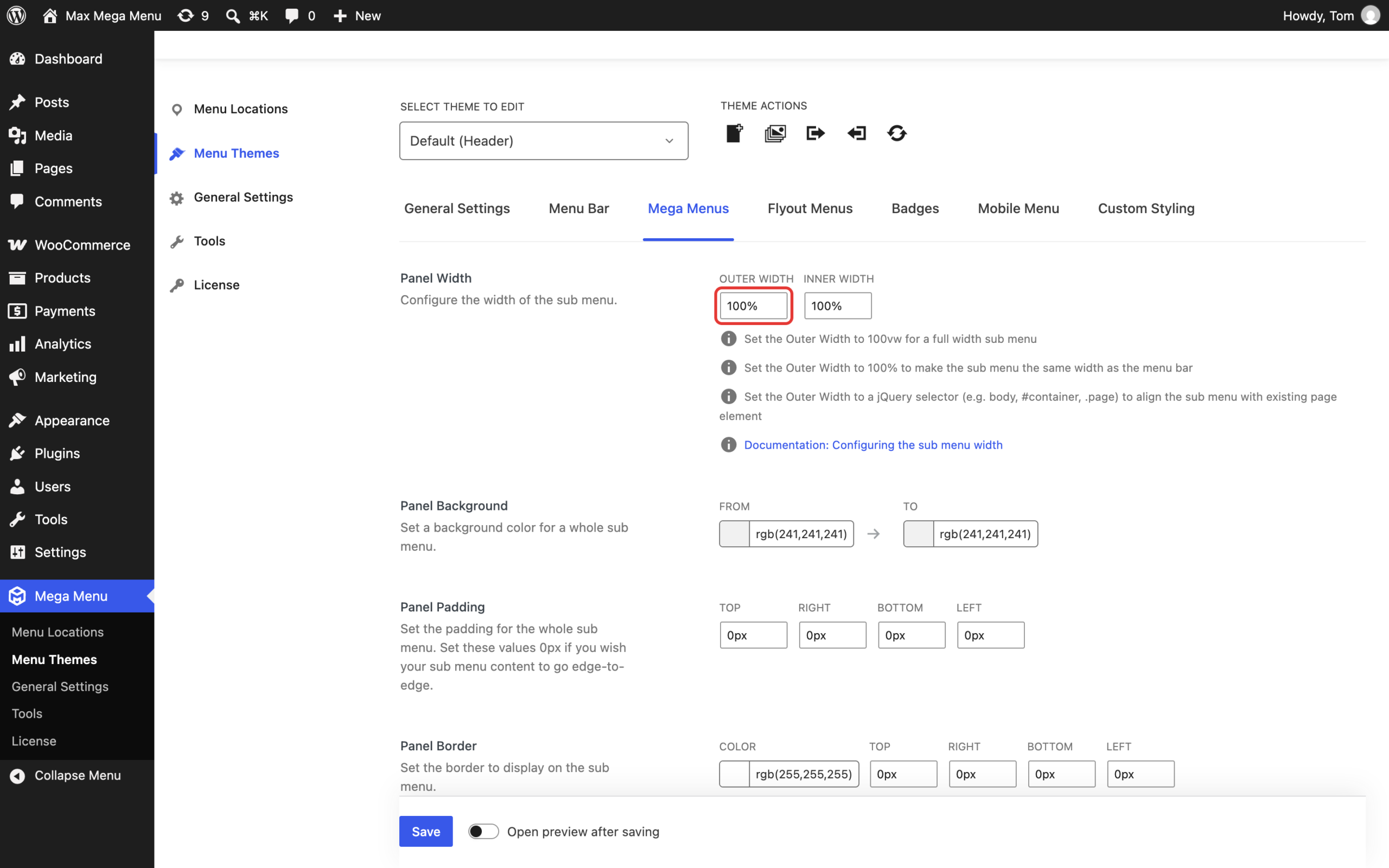This screenshot has height=868, width=1389.
Task: Open documentation on configuring sub menu width
Action: (873, 445)
